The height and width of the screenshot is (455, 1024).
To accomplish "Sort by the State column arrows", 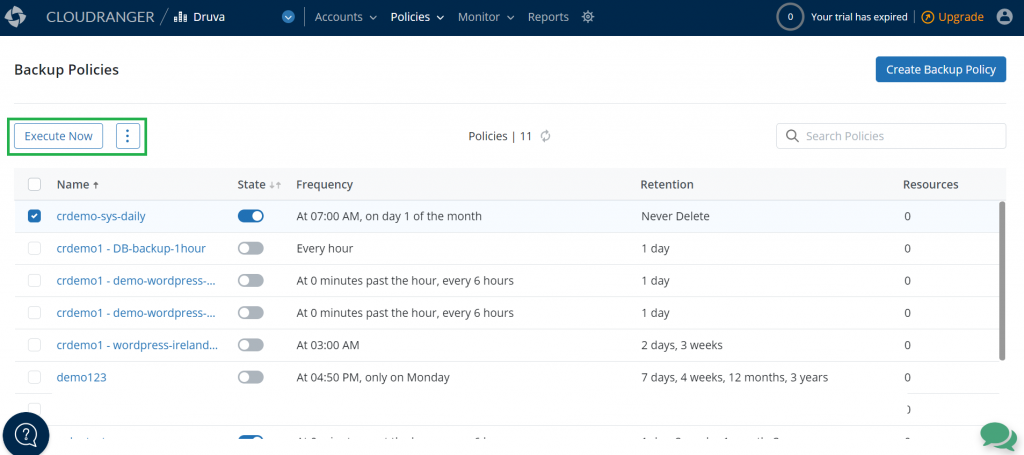I will click(x=275, y=185).
